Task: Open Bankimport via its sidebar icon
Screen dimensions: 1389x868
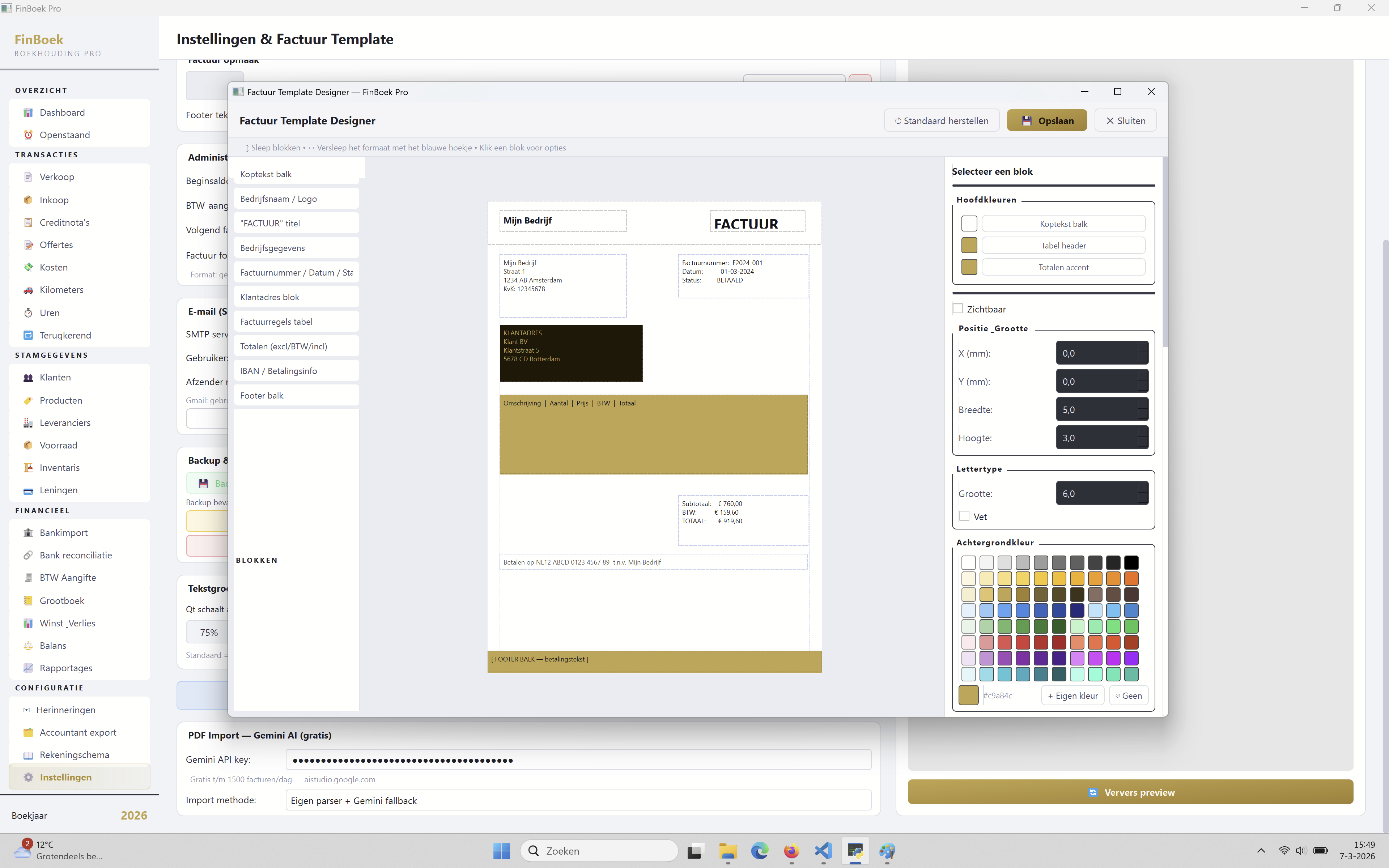Action: pos(28,533)
